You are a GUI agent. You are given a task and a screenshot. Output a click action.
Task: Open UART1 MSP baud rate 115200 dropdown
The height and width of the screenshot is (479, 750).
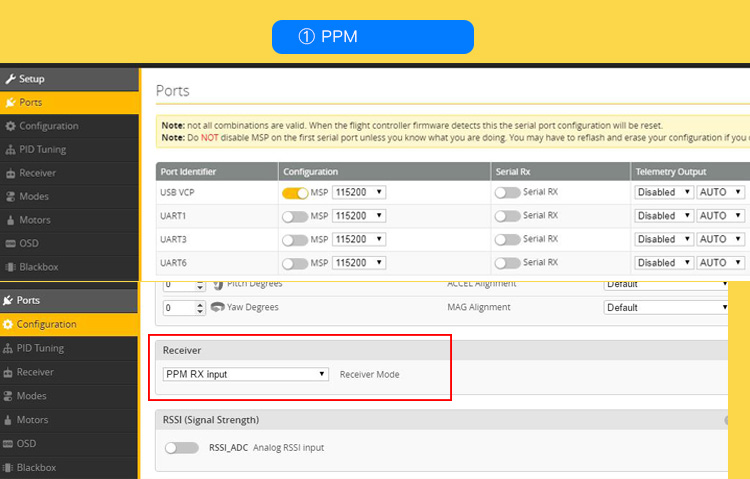tap(359, 216)
